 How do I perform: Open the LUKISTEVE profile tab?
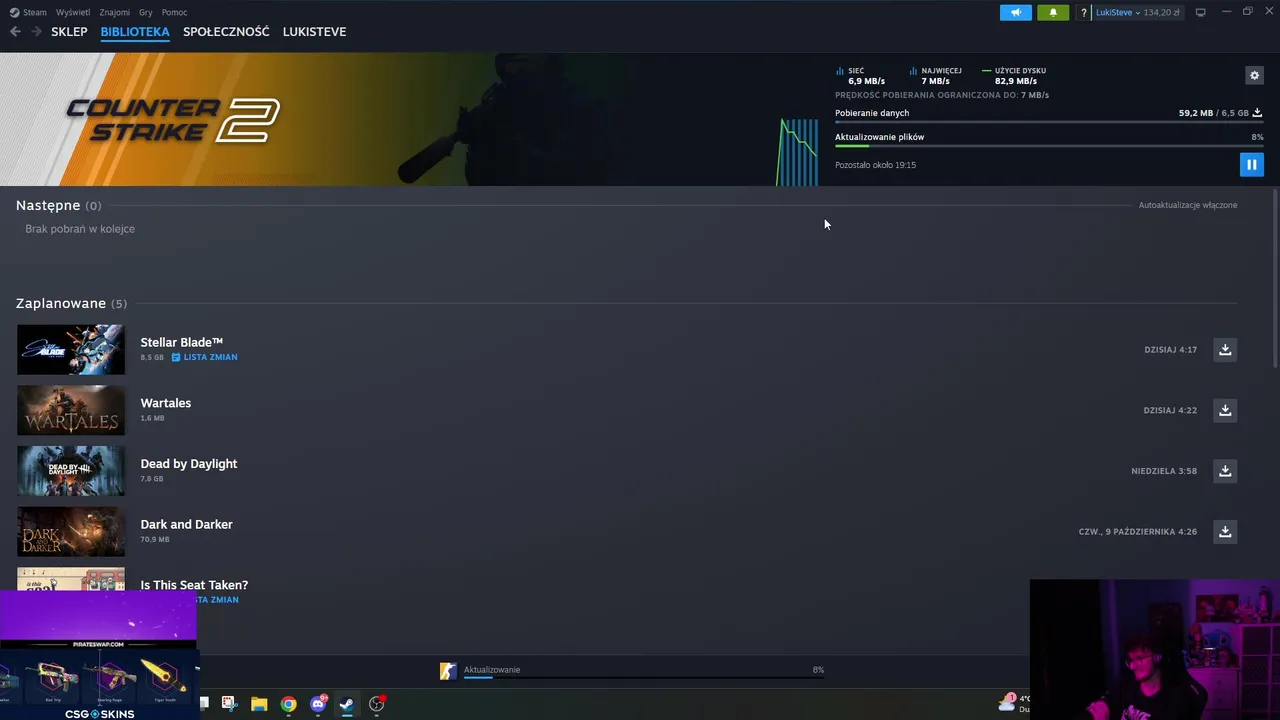[314, 32]
